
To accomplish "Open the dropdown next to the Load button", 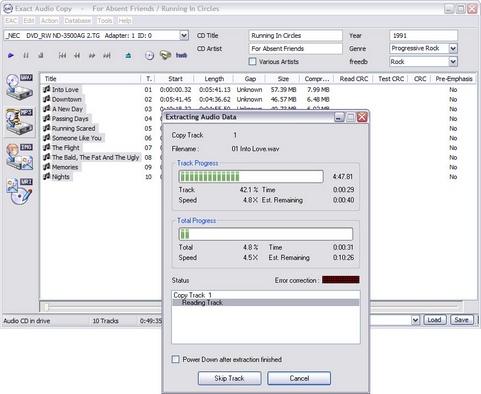I will [415, 320].
